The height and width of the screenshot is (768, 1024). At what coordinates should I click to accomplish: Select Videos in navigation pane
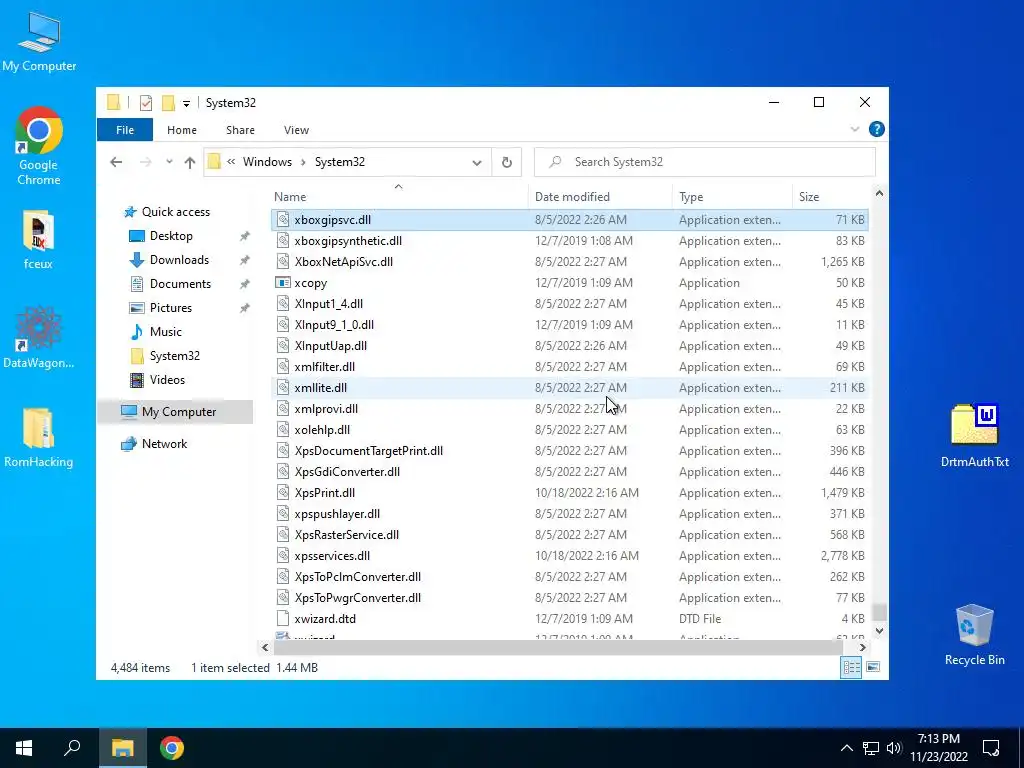point(167,379)
